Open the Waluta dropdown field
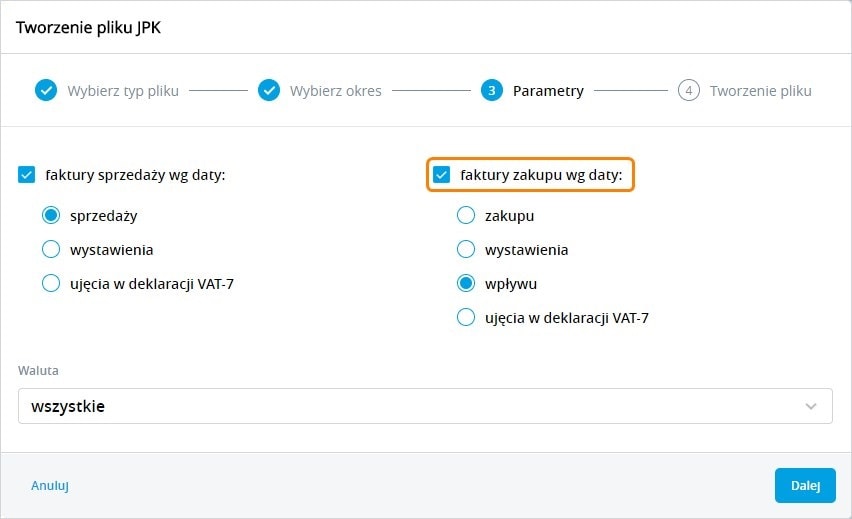This screenshot has width=852, height=519. pos(400,406)
